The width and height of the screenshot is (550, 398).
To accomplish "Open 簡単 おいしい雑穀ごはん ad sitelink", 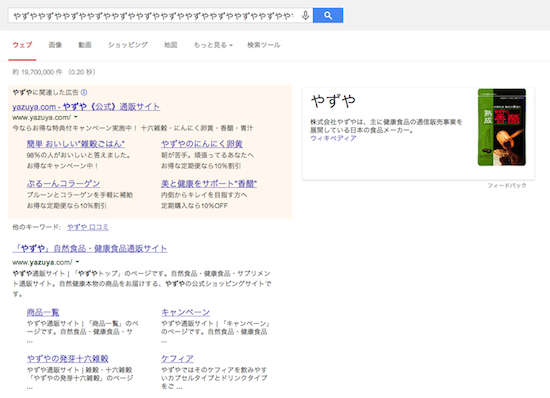I will point(76,144).
